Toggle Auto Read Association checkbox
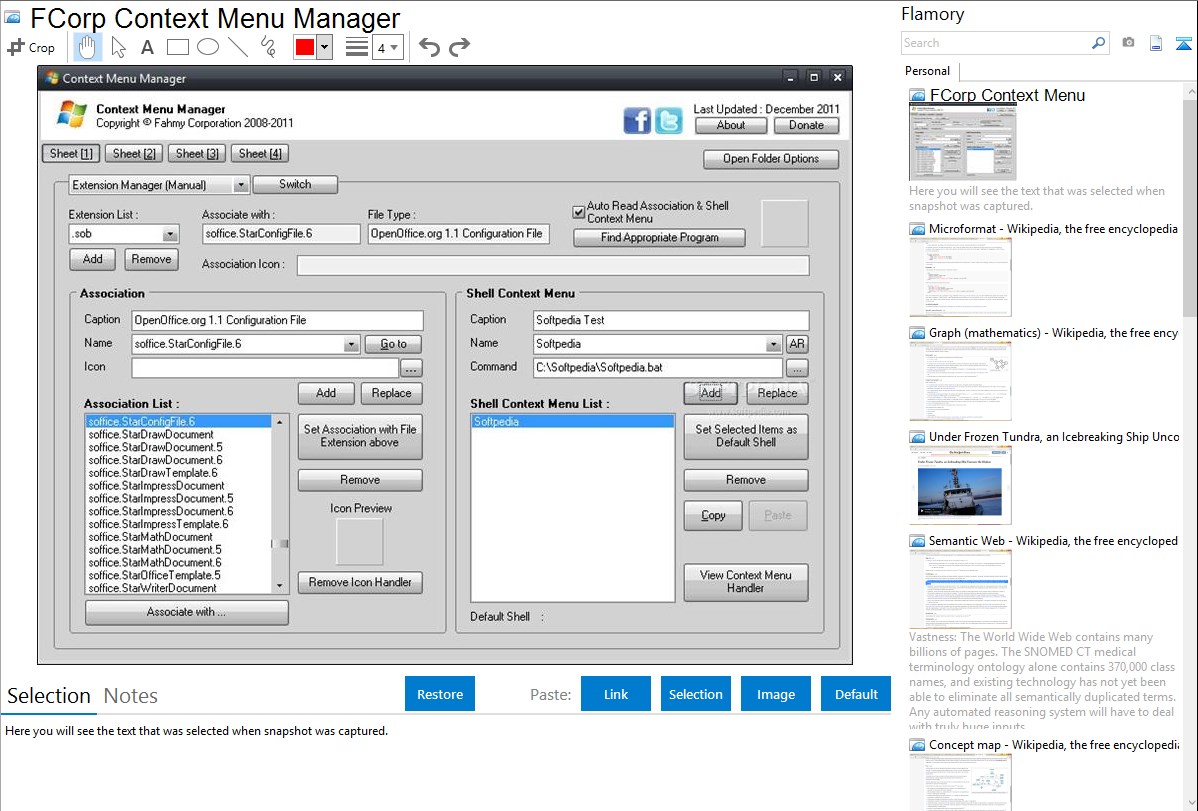This screenshot has height=811, width=1198. click(x=578, y=212)
